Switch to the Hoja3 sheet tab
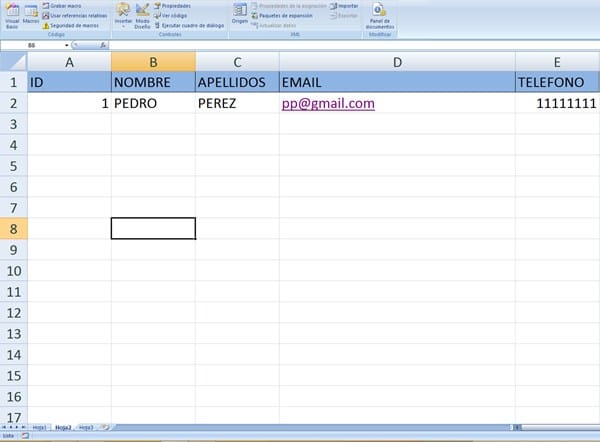Viewport: 600px width, 442px height. pyautogui.click(x=86, y=427)
